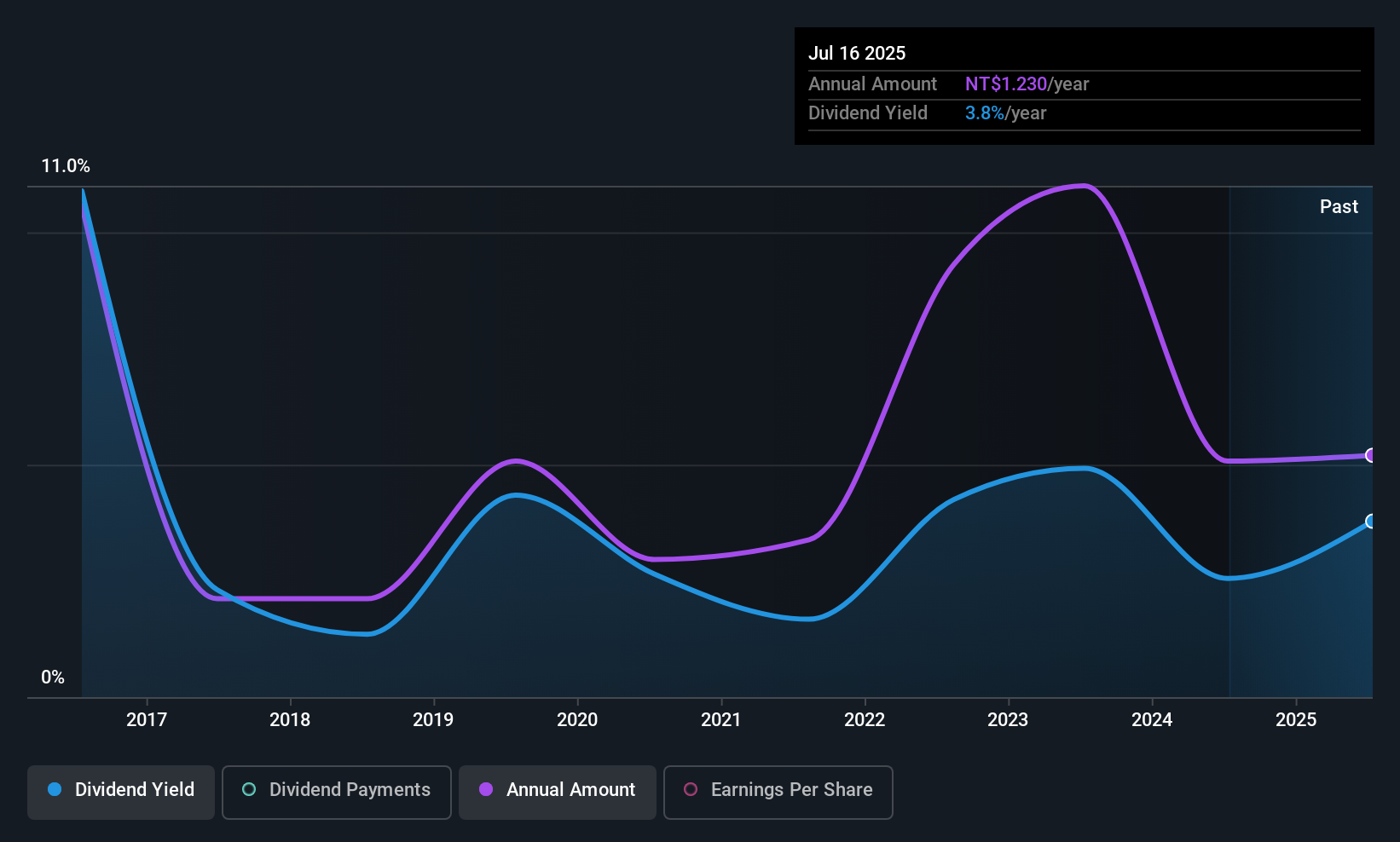Click the purple Annual Amount endpoint marker
The height and width of the screenshot is (842, 1400).
point(1371,455)
